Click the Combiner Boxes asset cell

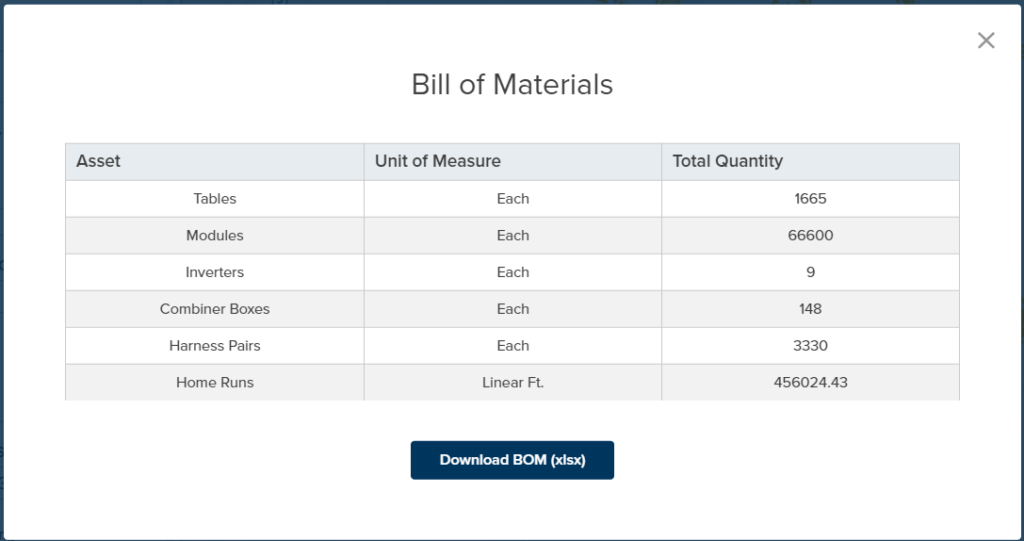(215, 309)
